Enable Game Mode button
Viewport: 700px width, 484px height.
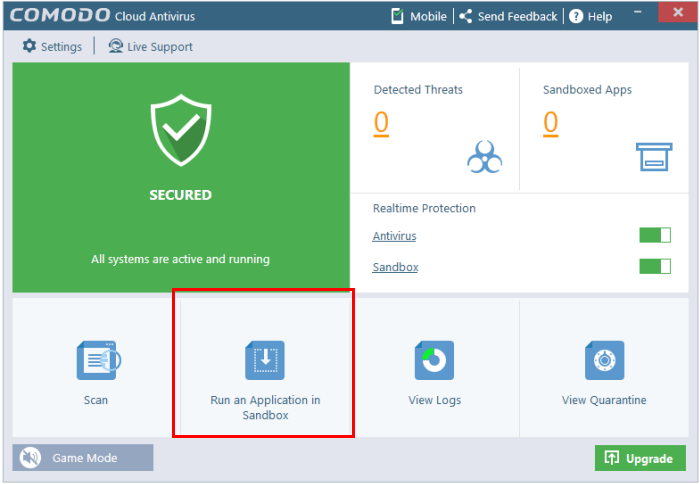[x=83, y=457]
